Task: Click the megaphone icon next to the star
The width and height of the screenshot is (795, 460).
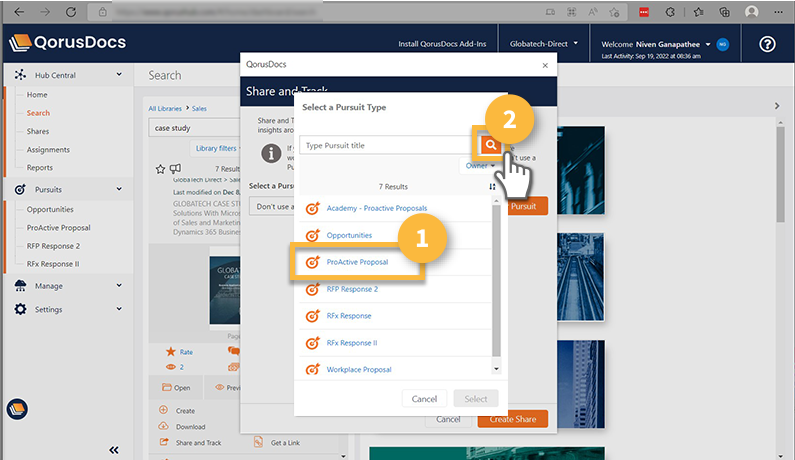Action: coord(175,168)
